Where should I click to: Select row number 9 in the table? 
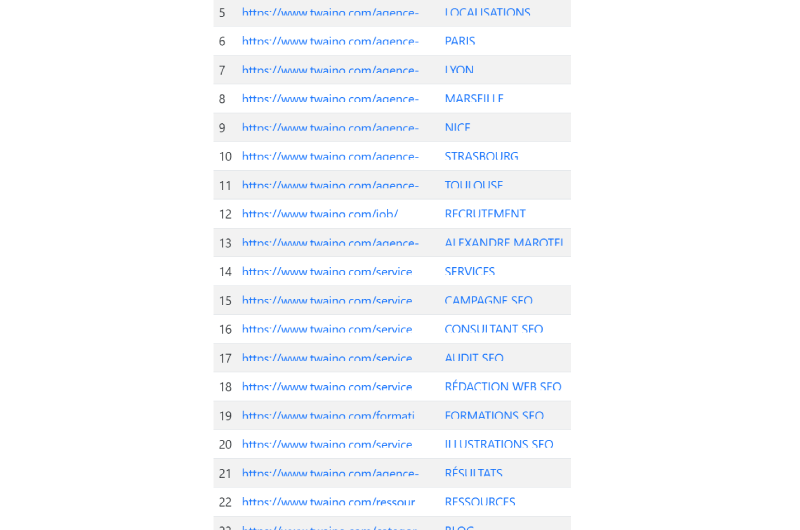(222, 128)
